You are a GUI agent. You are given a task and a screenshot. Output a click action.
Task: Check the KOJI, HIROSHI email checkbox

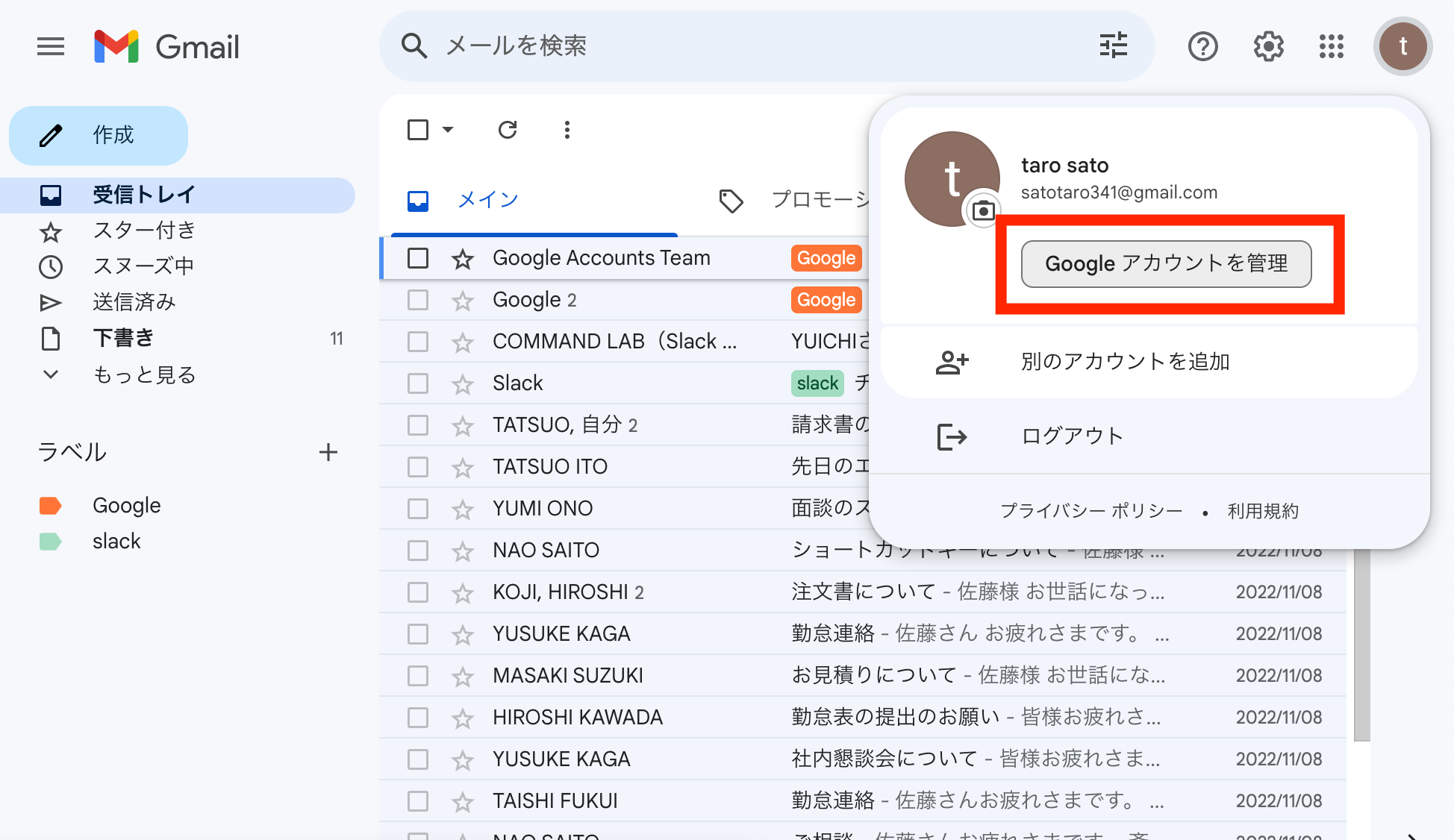[418, 592]
